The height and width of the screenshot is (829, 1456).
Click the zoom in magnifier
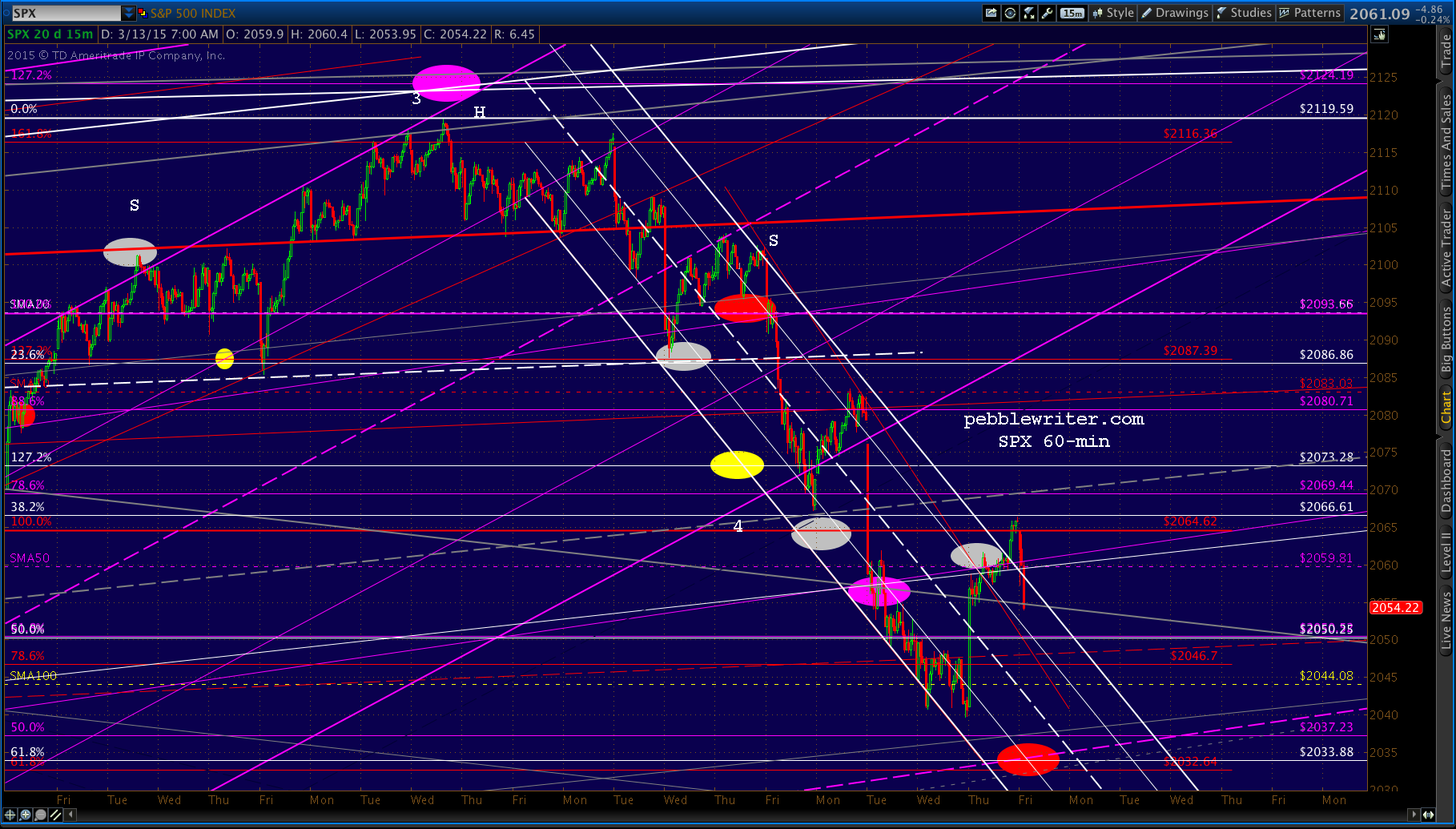[25, 815]
